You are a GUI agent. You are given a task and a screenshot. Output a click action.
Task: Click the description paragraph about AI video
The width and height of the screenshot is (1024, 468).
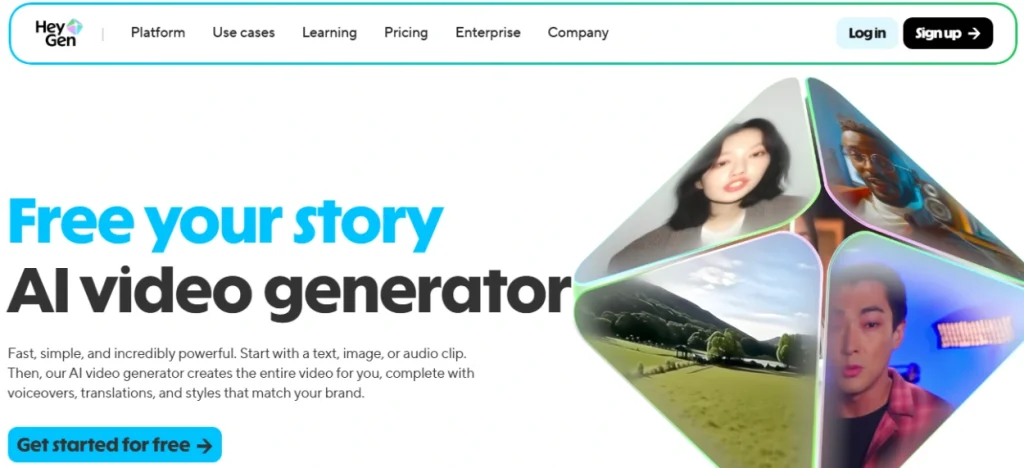point(241,374)
